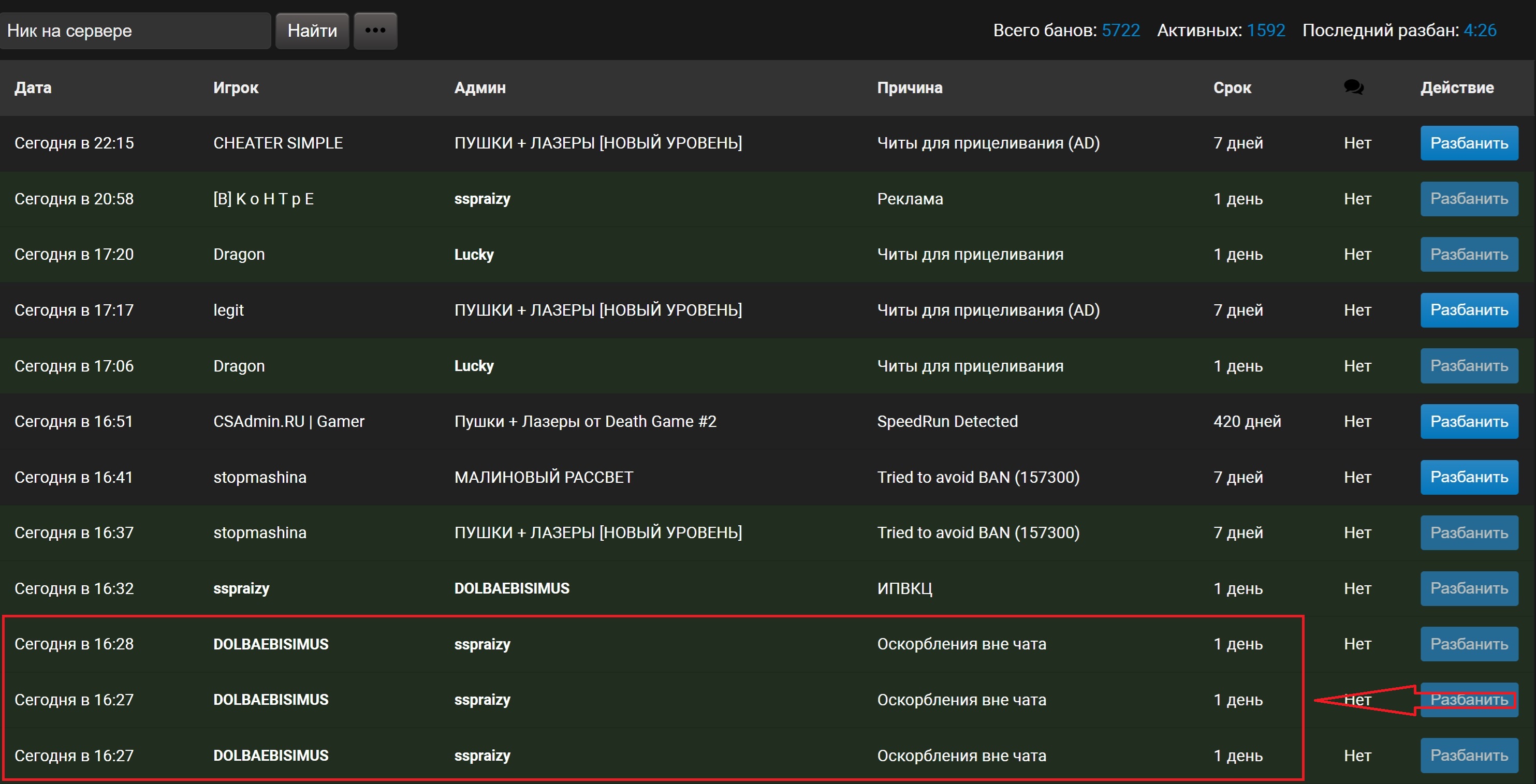Open total bans count 5722 link
Image resolution: width=1536 pixels, height=784 pixels.
[x=1120, y=31]
